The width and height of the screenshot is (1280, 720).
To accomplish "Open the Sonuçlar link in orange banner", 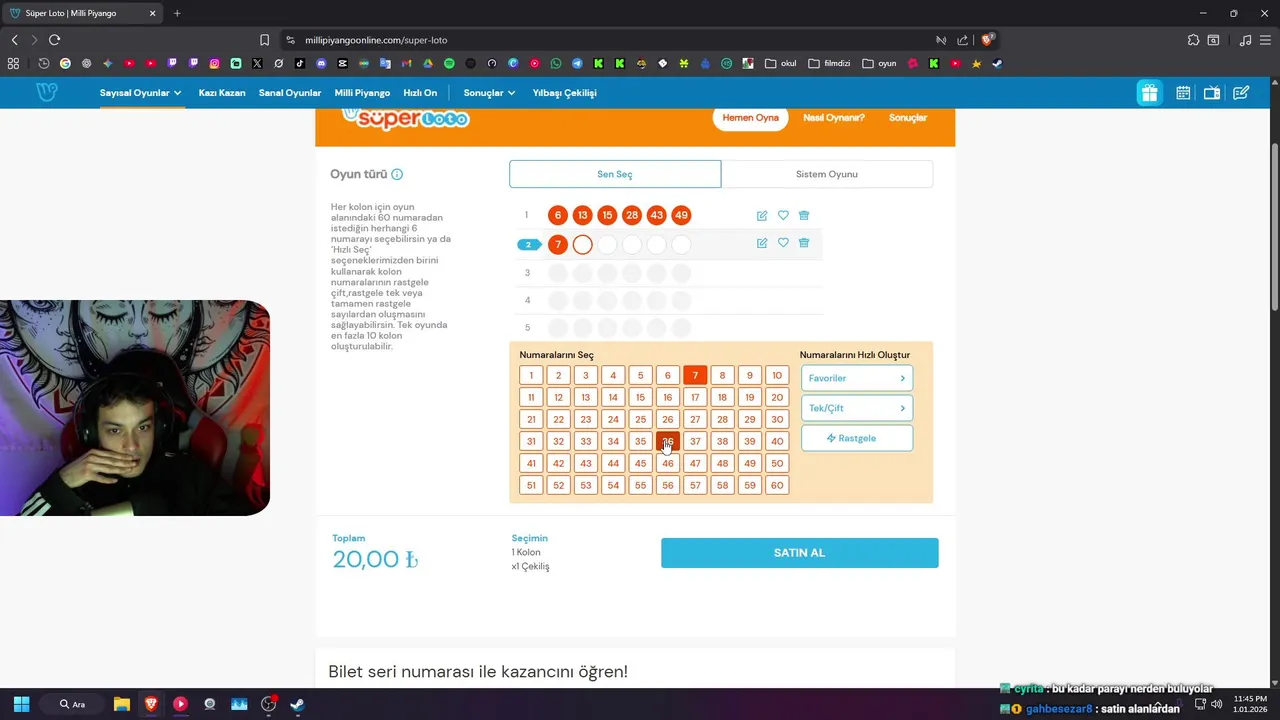I will point(908,118).
